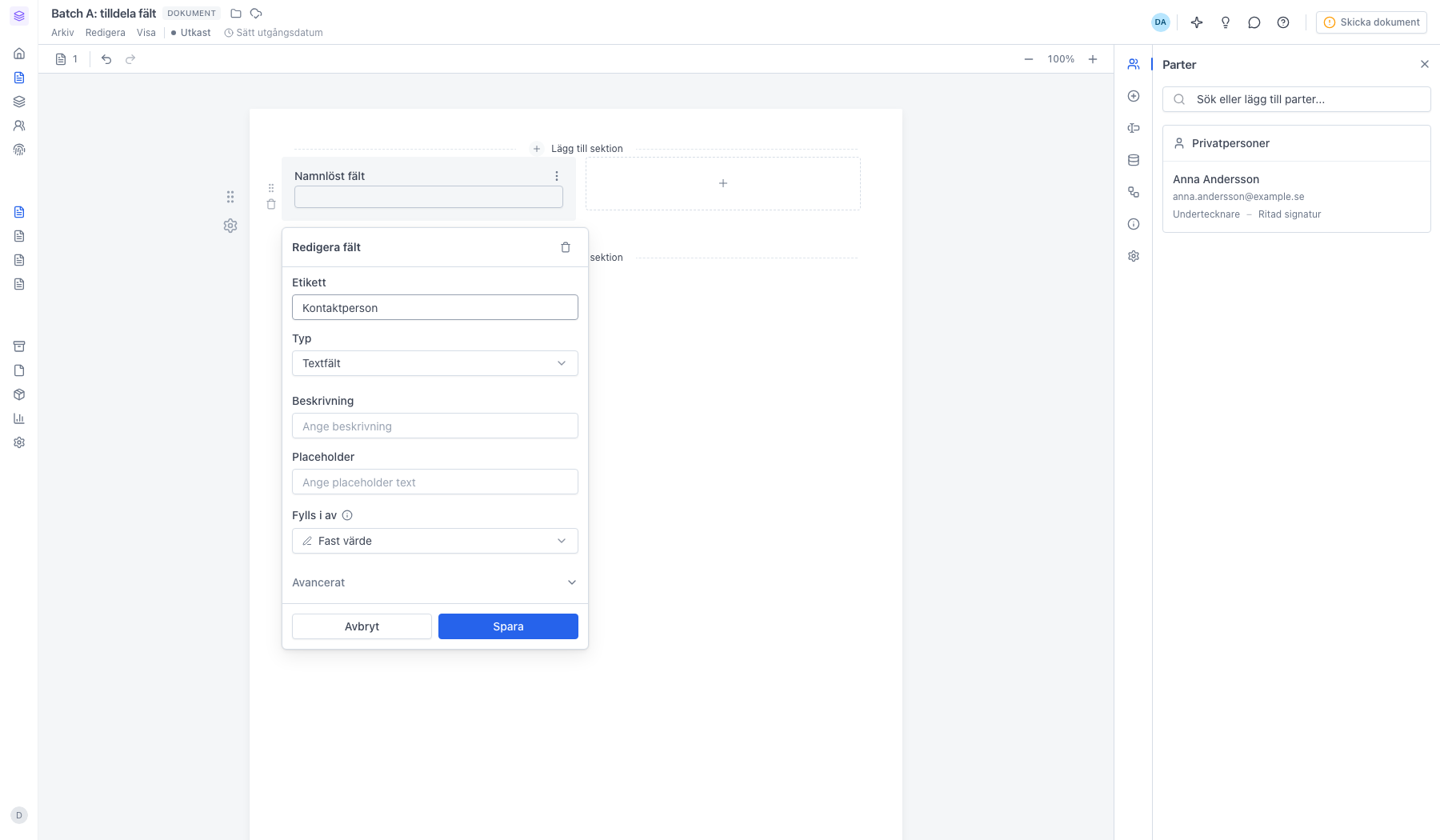The image size is (1440, 840).
Task: Click the folder icon beside document title
Action: click(x=236, y=14)
